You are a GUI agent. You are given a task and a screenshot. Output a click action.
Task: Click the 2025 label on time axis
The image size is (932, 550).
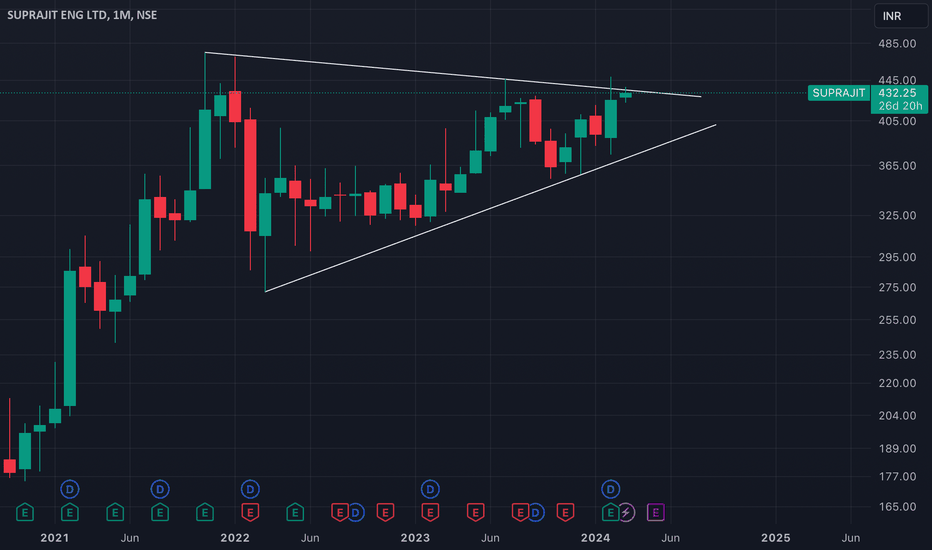[776, 538]
